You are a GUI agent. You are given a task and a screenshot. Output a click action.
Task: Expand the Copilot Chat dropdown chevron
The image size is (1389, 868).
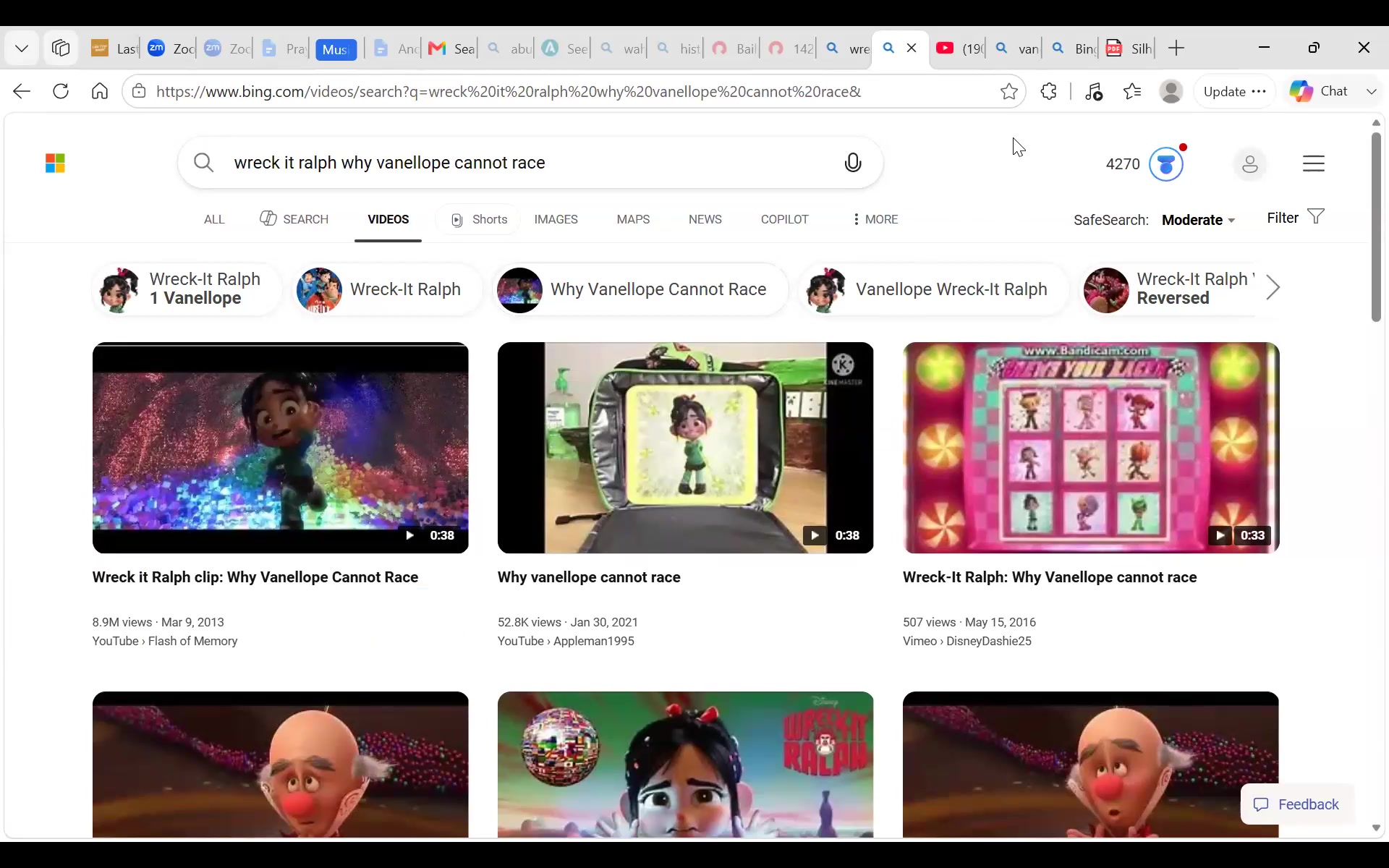pos(1371,91)
